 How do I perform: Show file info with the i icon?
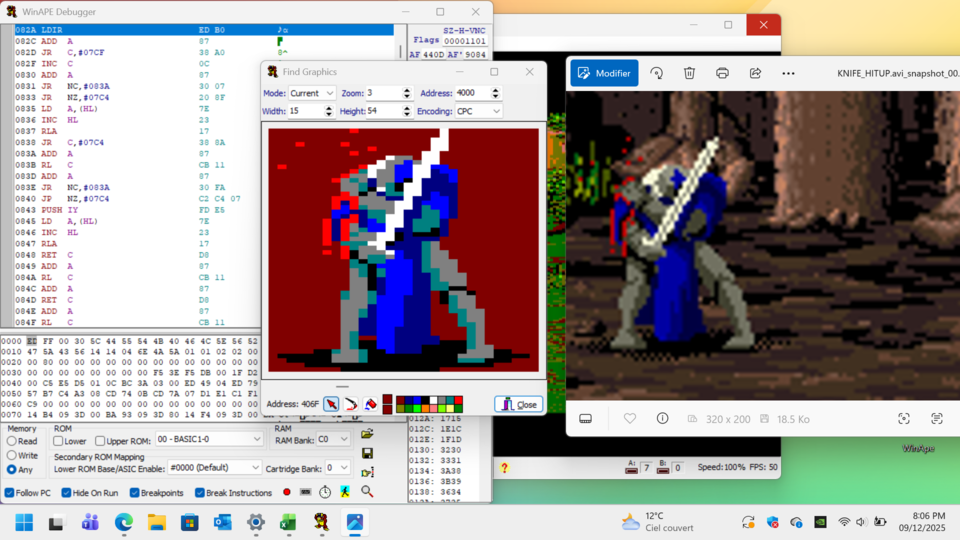click(x=662, y=419)
